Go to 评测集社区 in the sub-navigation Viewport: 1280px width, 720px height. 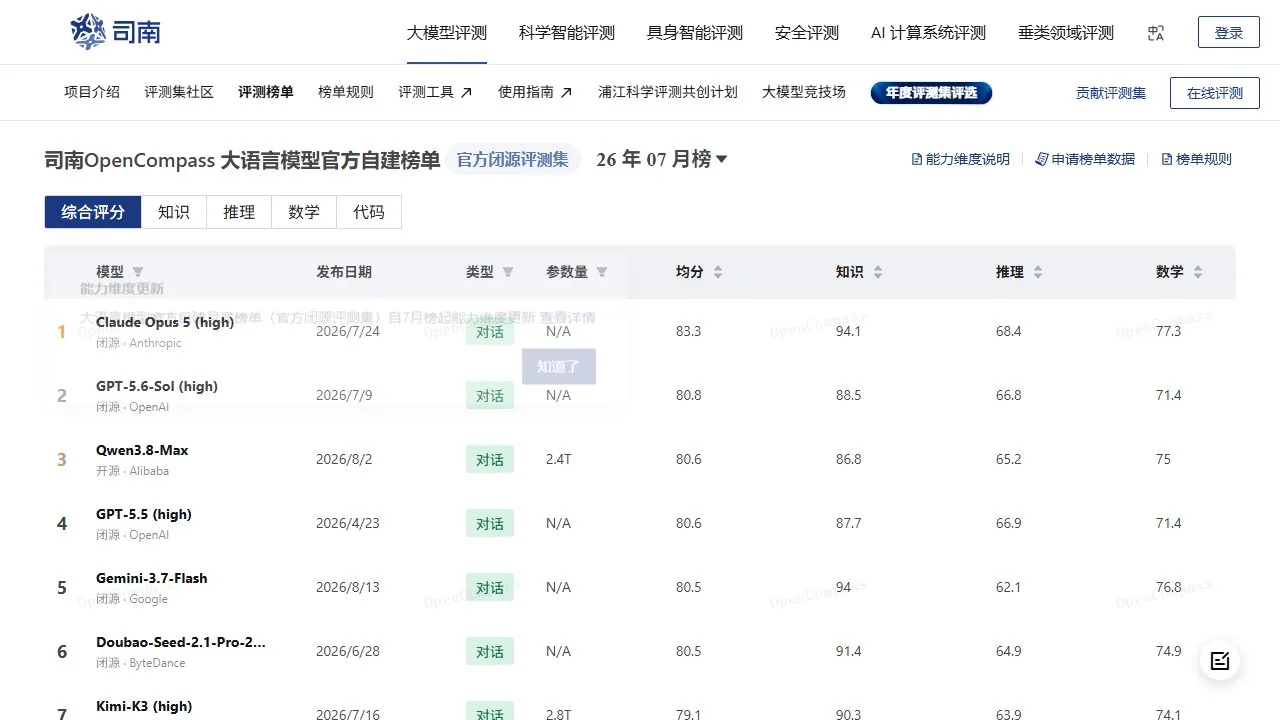[179, 92]
